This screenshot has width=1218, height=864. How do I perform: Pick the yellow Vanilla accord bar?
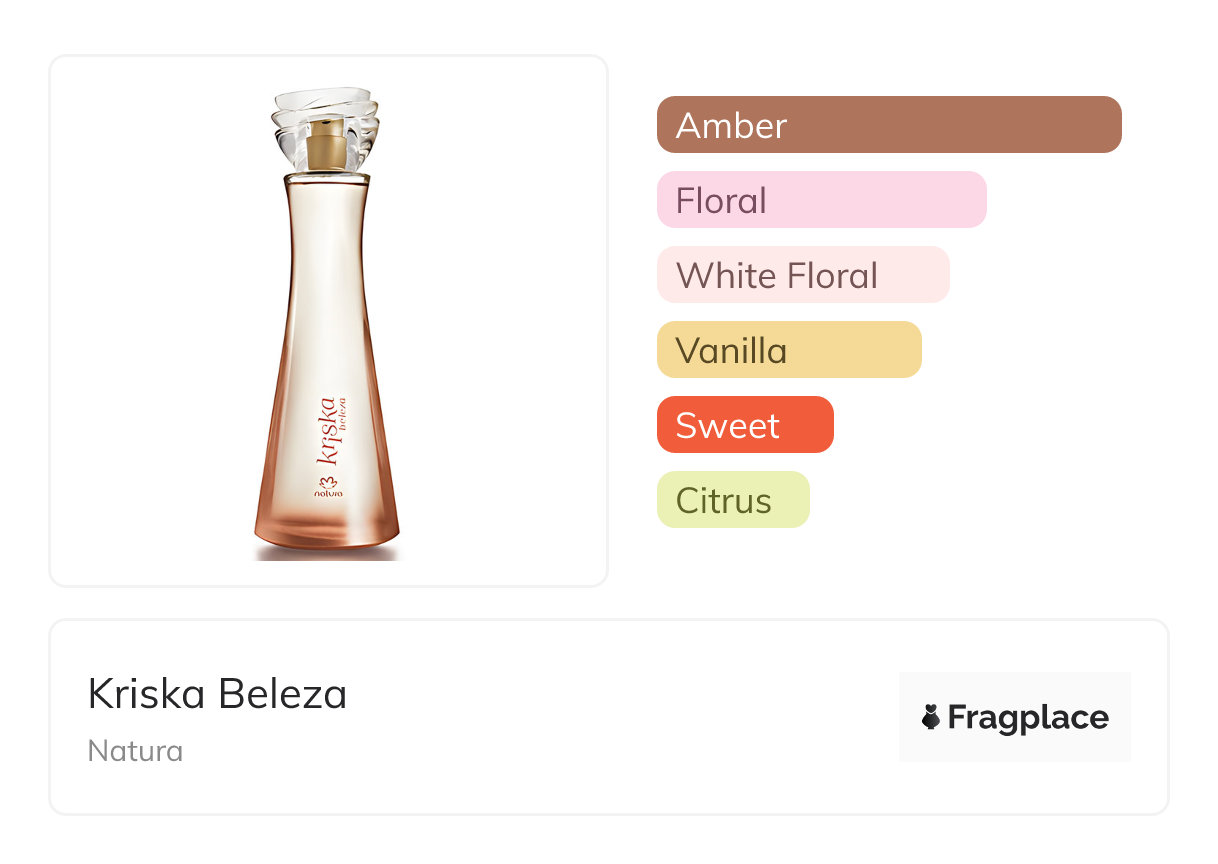click(x=788, y=350)
